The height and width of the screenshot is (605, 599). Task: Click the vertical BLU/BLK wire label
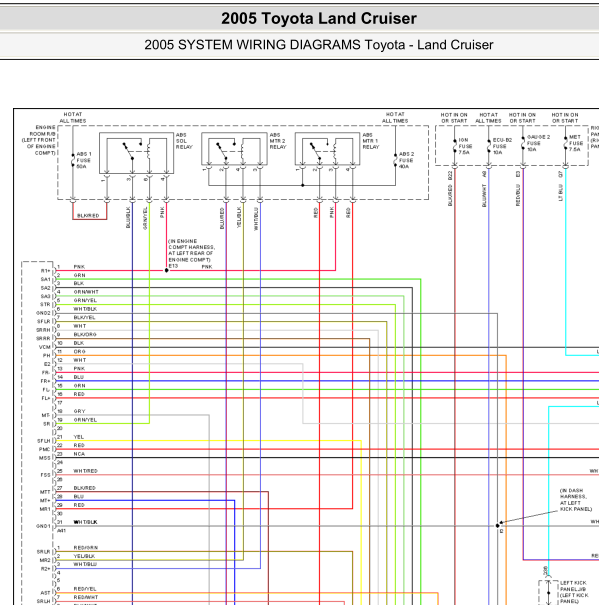(128, 217)
